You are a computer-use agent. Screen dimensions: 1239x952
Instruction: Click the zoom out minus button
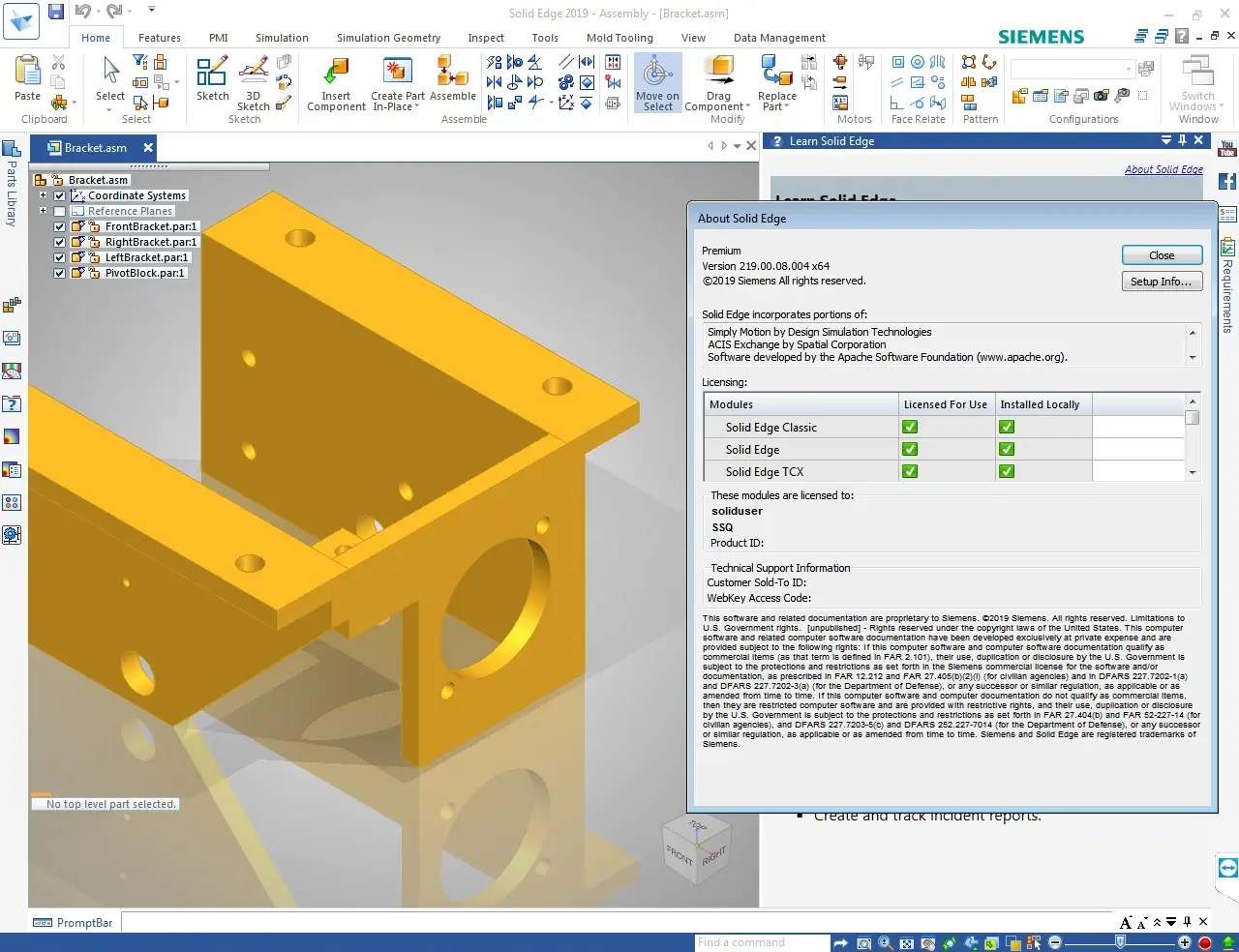point(1055,942)
